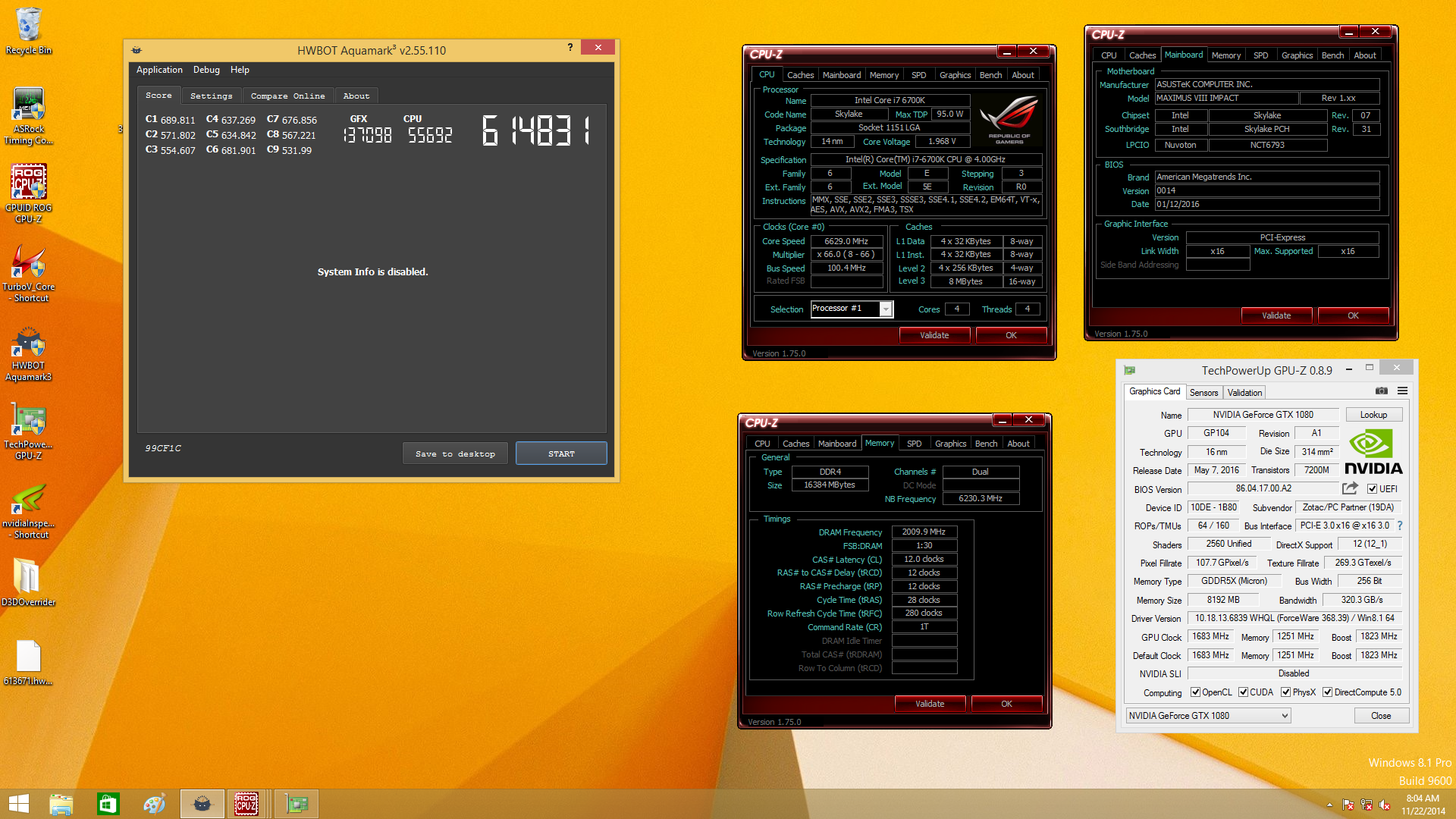Click the Save to desktop button

click(455, 453)
